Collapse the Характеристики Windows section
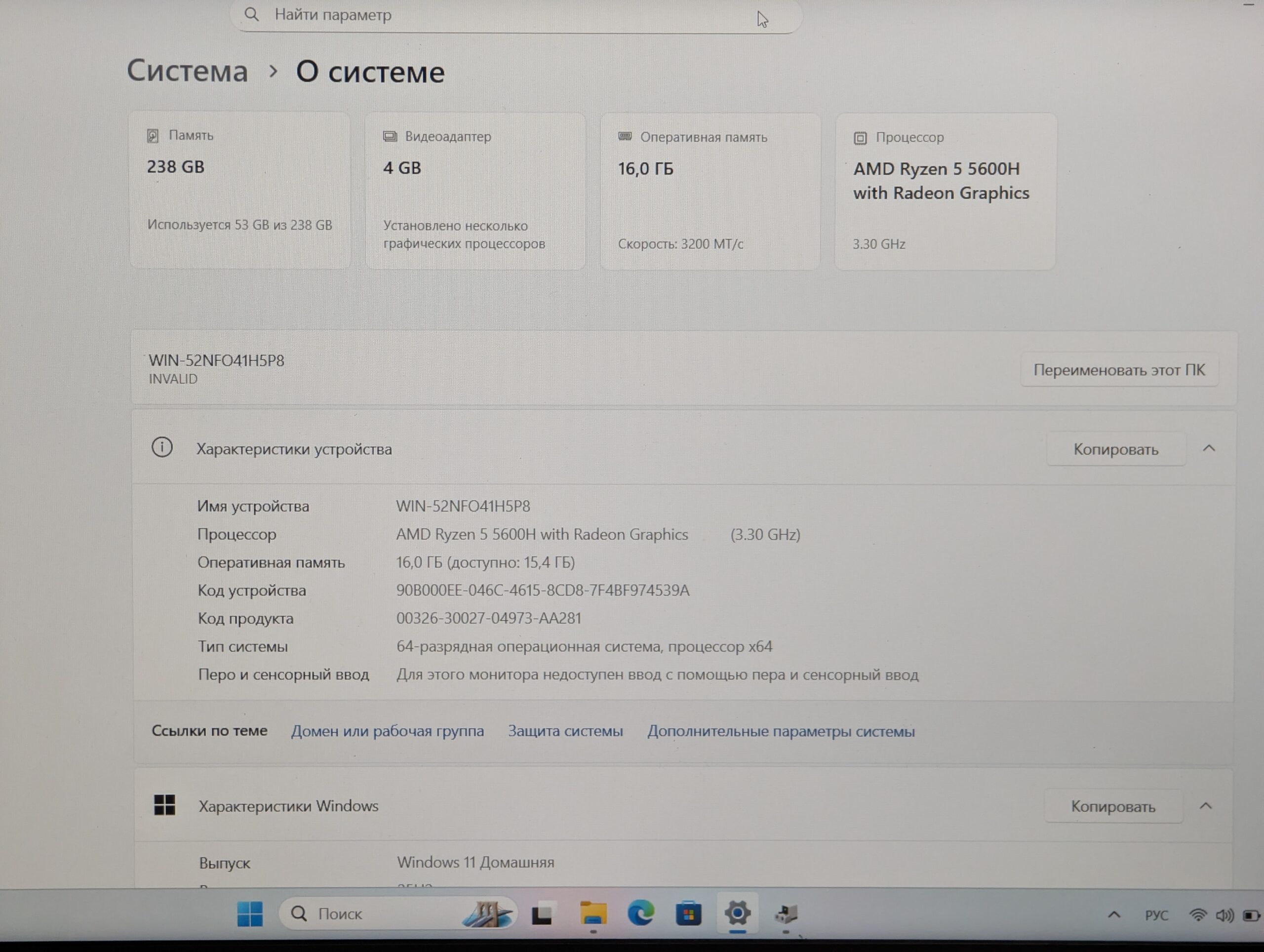 tap(1206, 806)
